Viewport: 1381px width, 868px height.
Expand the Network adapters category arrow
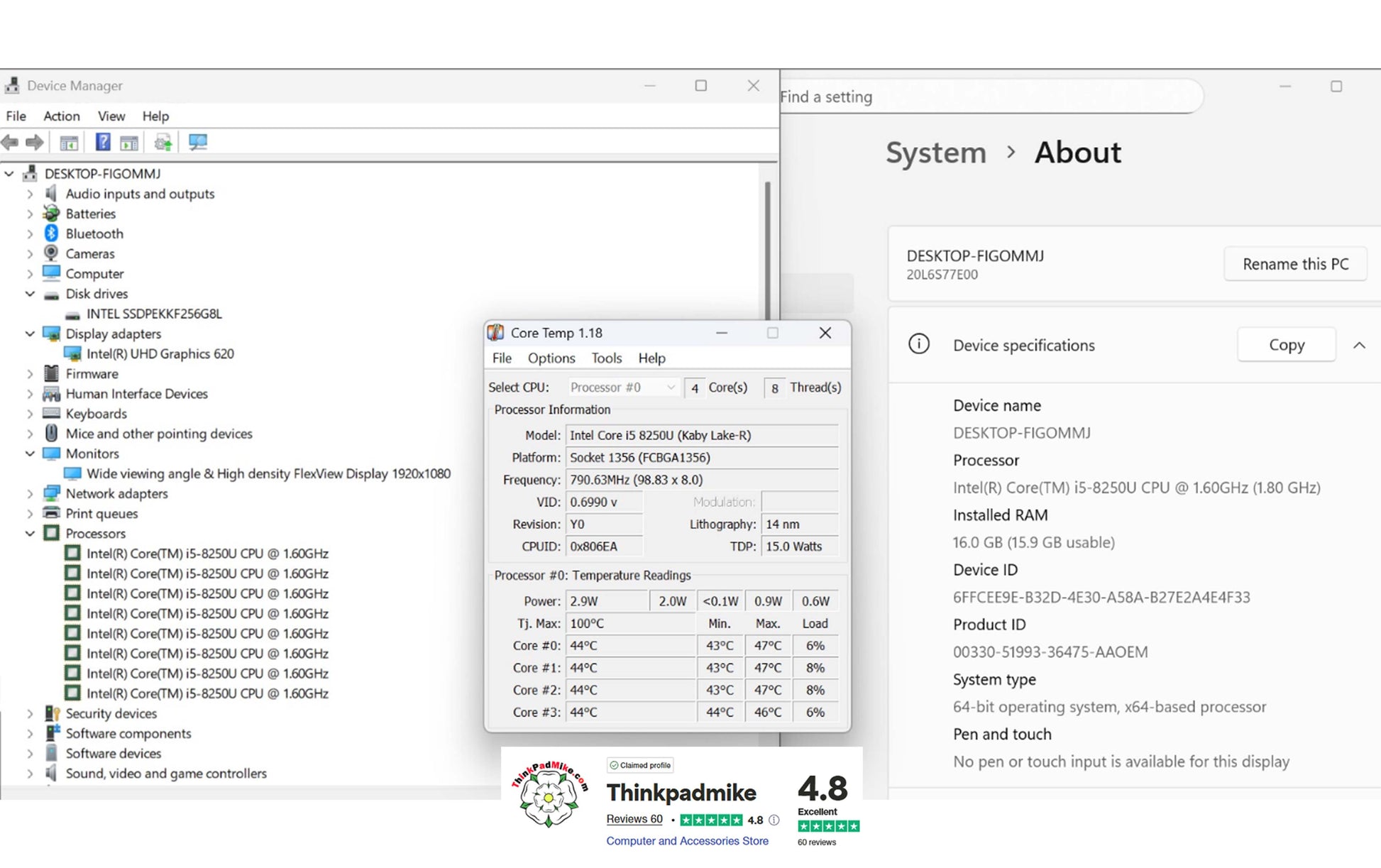pyautogui.click(x=30, y=493)
